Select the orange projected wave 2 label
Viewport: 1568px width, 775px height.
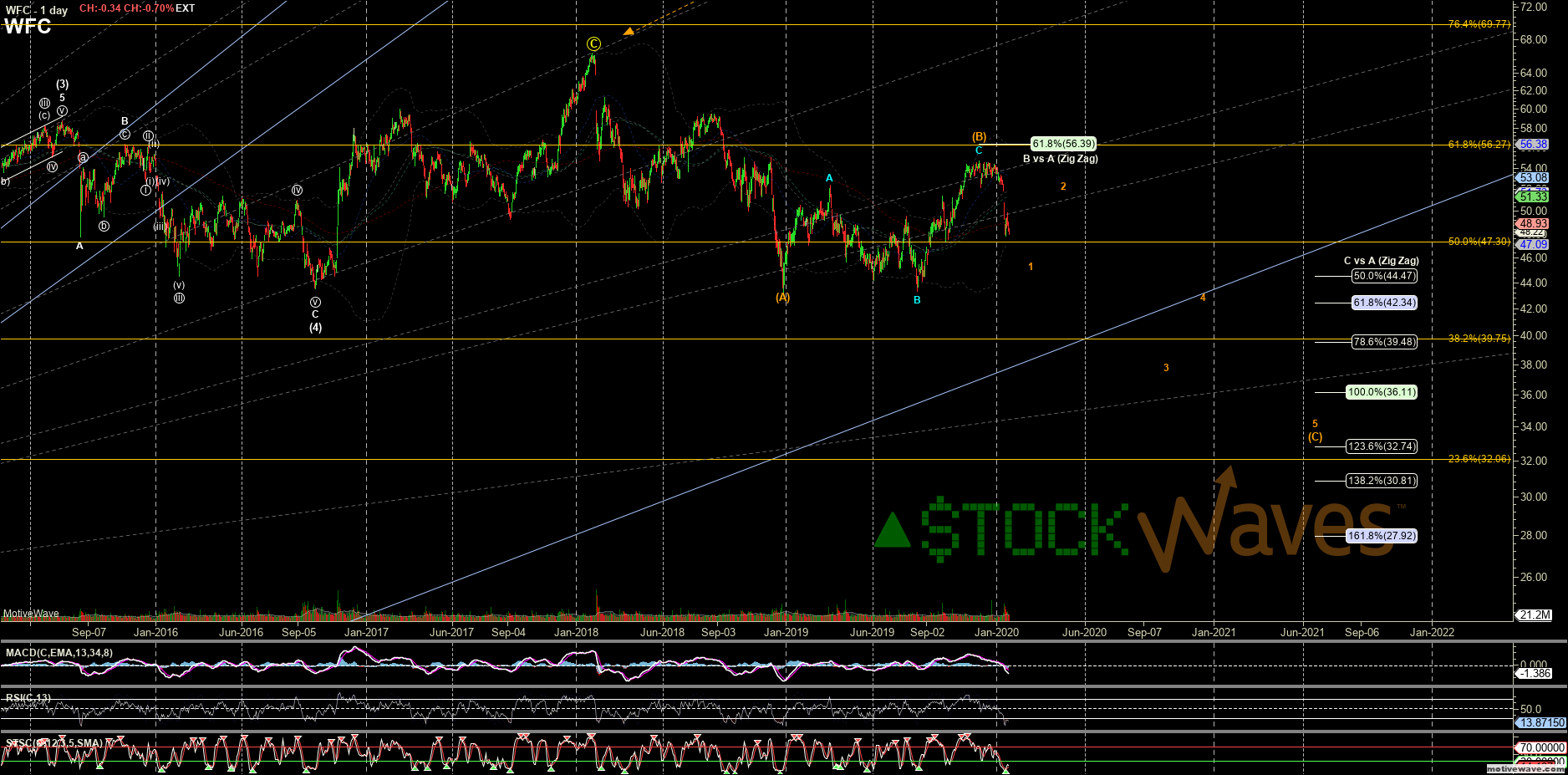coord(1063,186)
